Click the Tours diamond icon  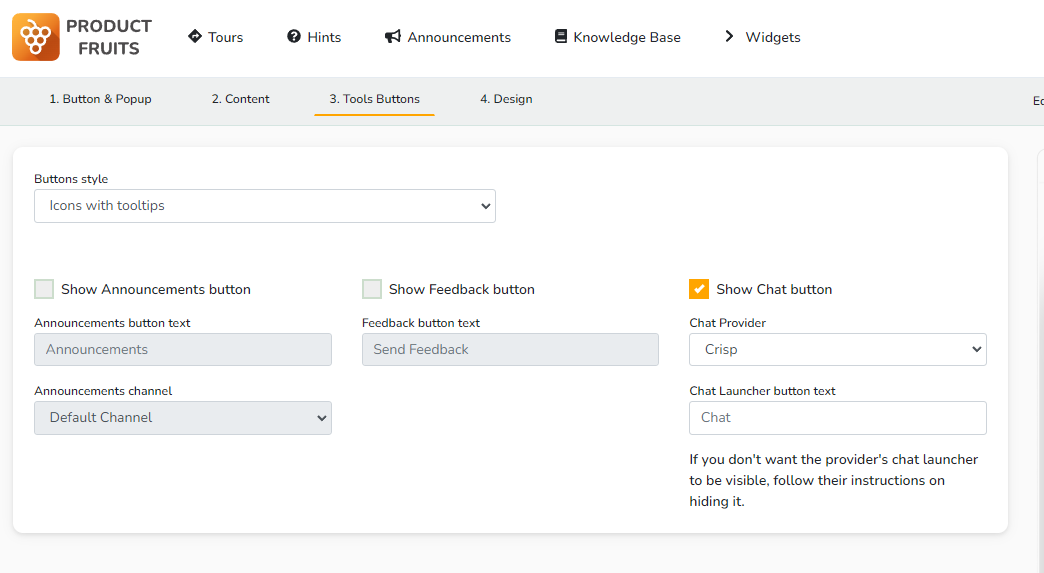(195, 36)
